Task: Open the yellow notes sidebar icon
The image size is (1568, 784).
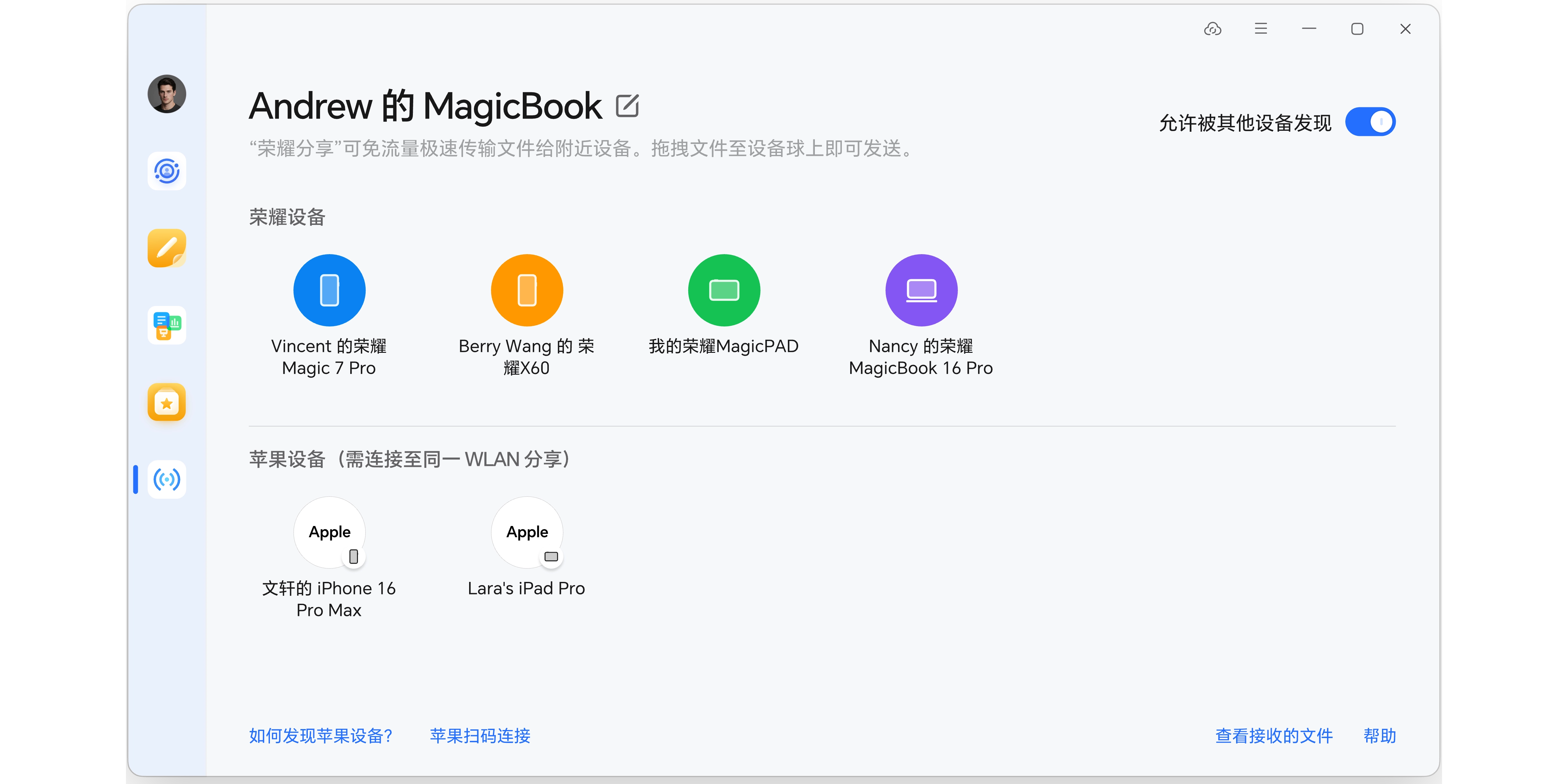Action: (x=166, y=248)
